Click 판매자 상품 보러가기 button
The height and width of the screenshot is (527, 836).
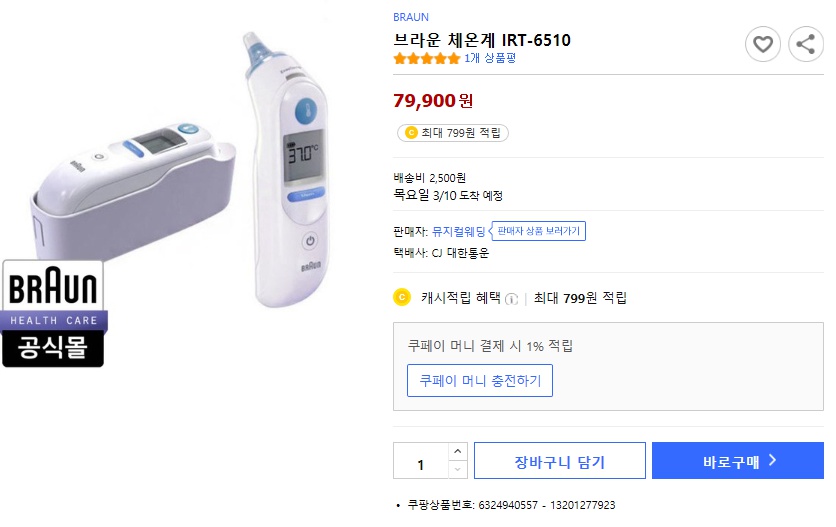pyautogui.click(x=538, y=231)
